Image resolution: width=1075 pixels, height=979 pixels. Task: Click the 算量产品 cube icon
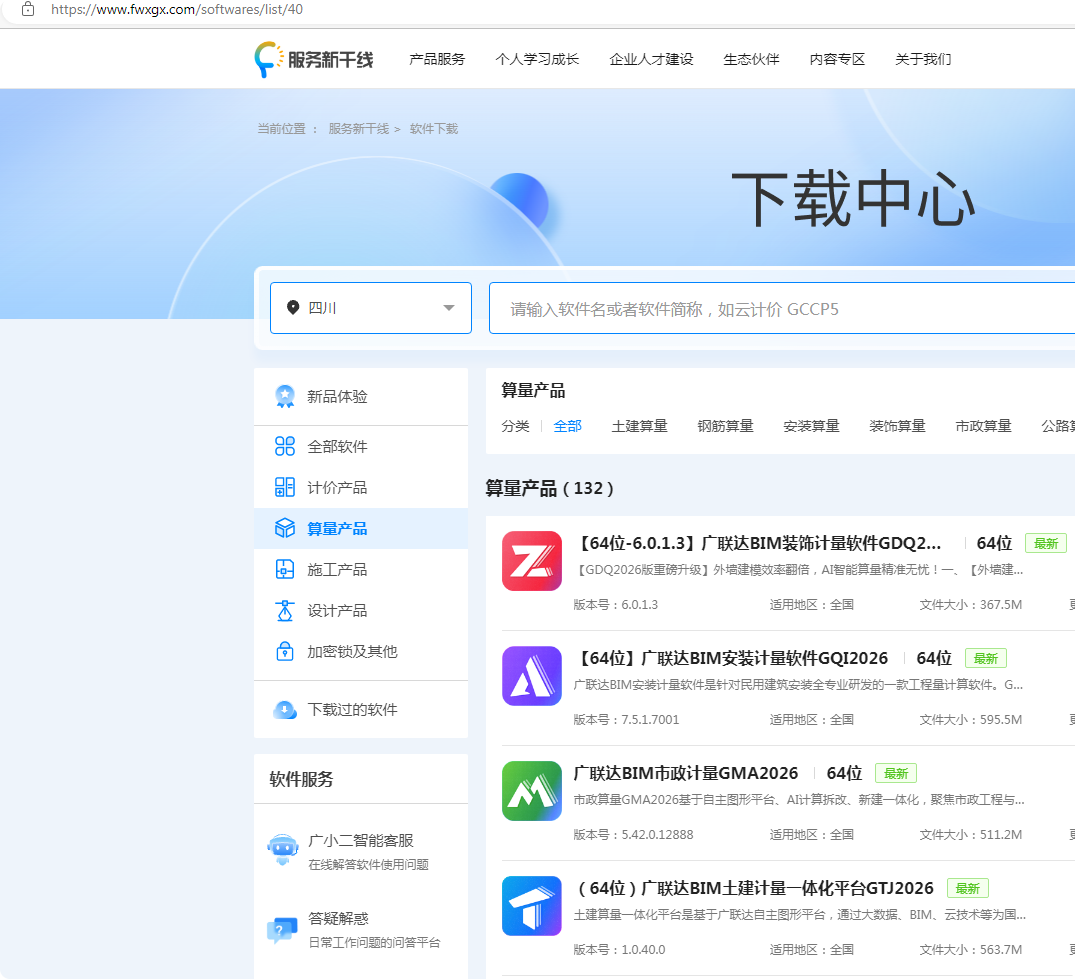pyautogui.click(x=285, y=529)
